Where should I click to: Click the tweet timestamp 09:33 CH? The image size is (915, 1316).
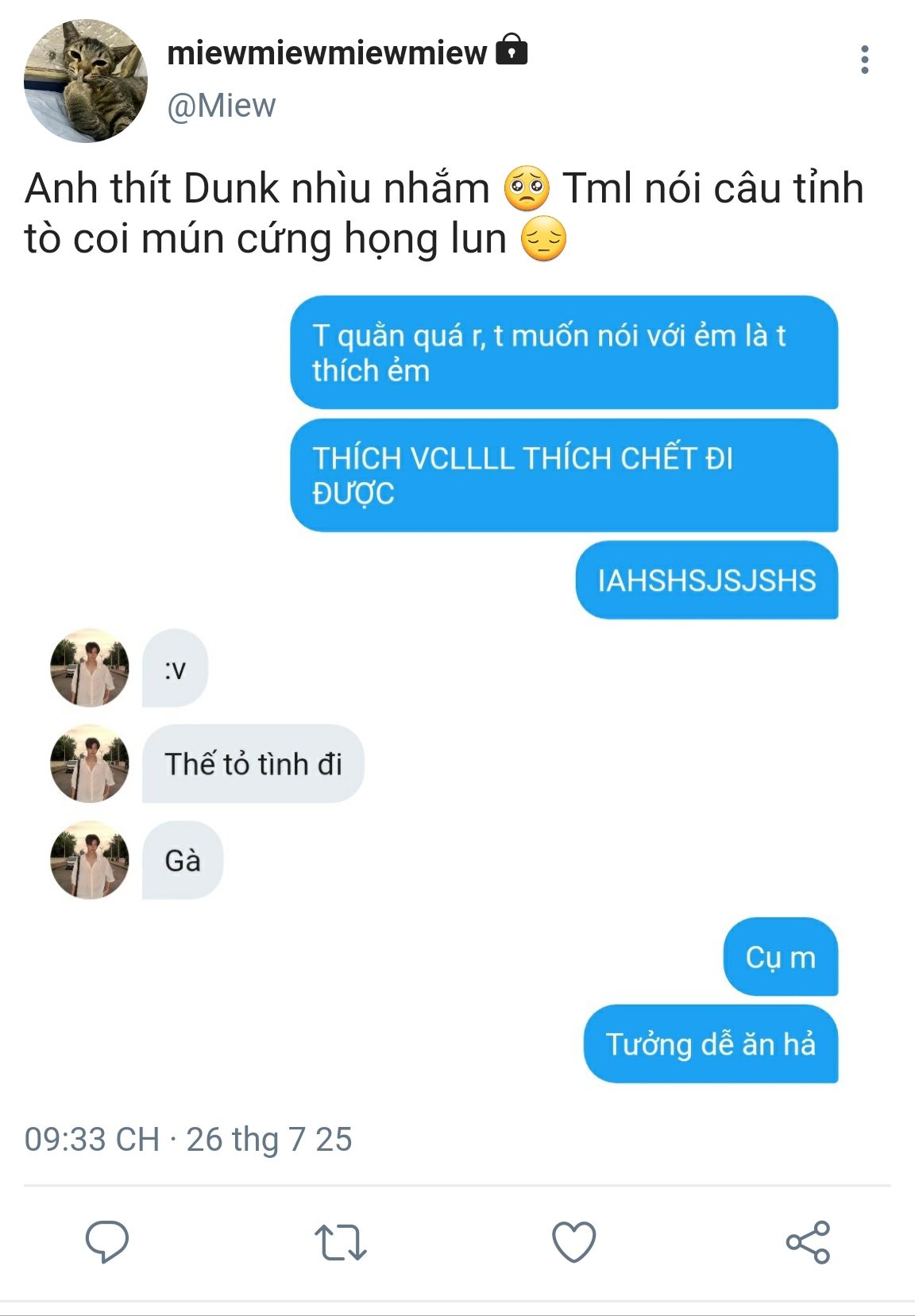coord(91,1139)
